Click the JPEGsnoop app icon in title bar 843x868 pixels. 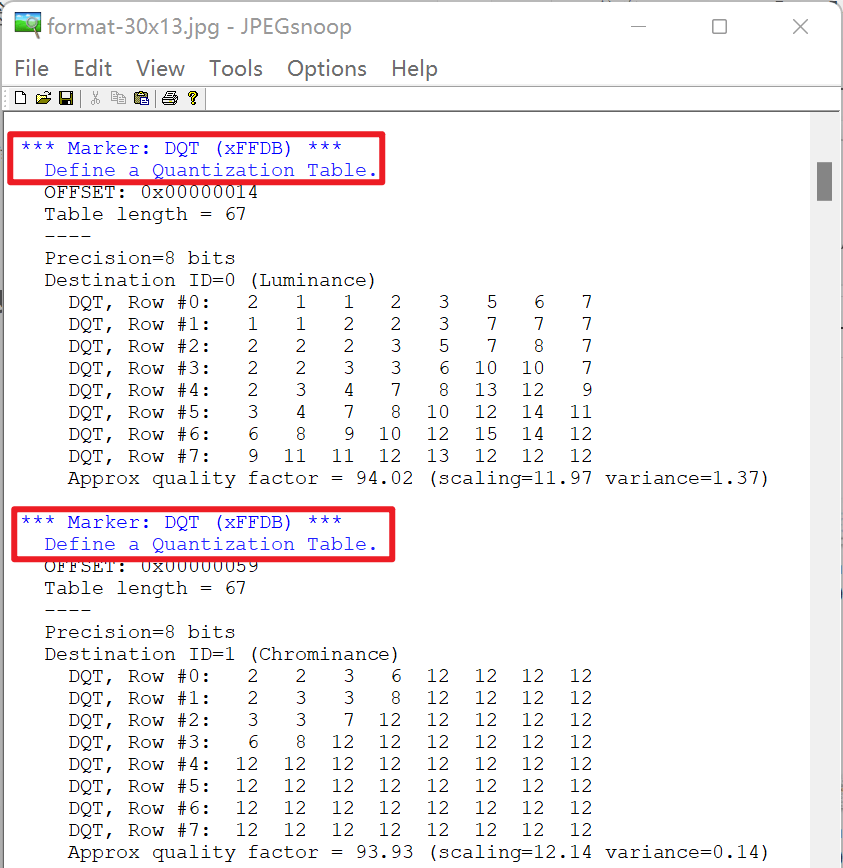(28, 26)
